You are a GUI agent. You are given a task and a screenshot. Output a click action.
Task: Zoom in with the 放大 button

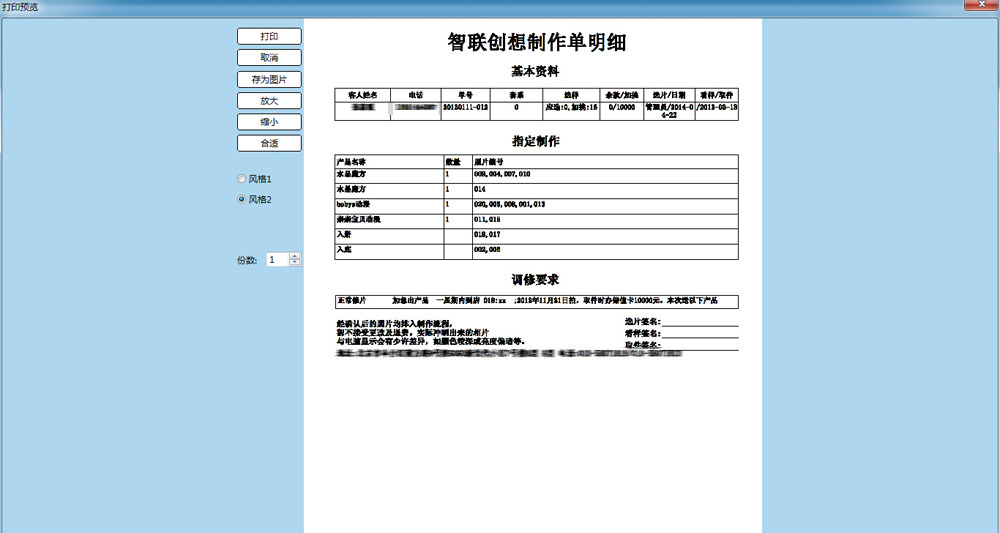click(x=269, y=101)
